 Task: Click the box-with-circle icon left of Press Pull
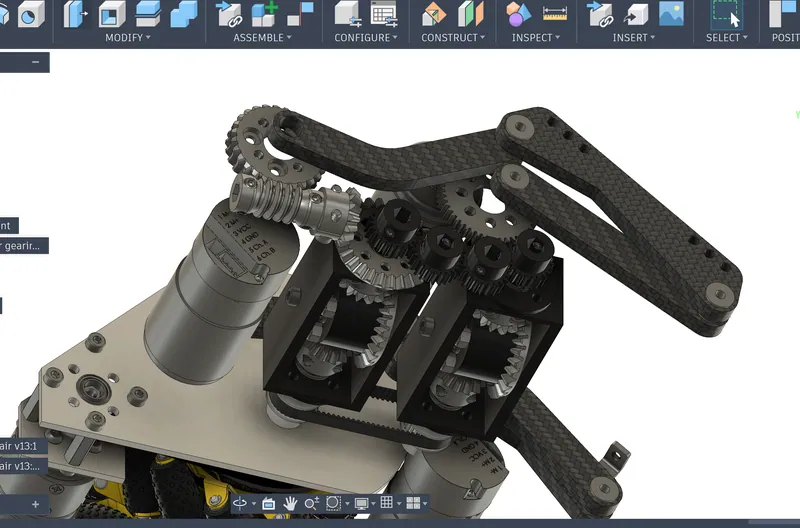(31, 14)
